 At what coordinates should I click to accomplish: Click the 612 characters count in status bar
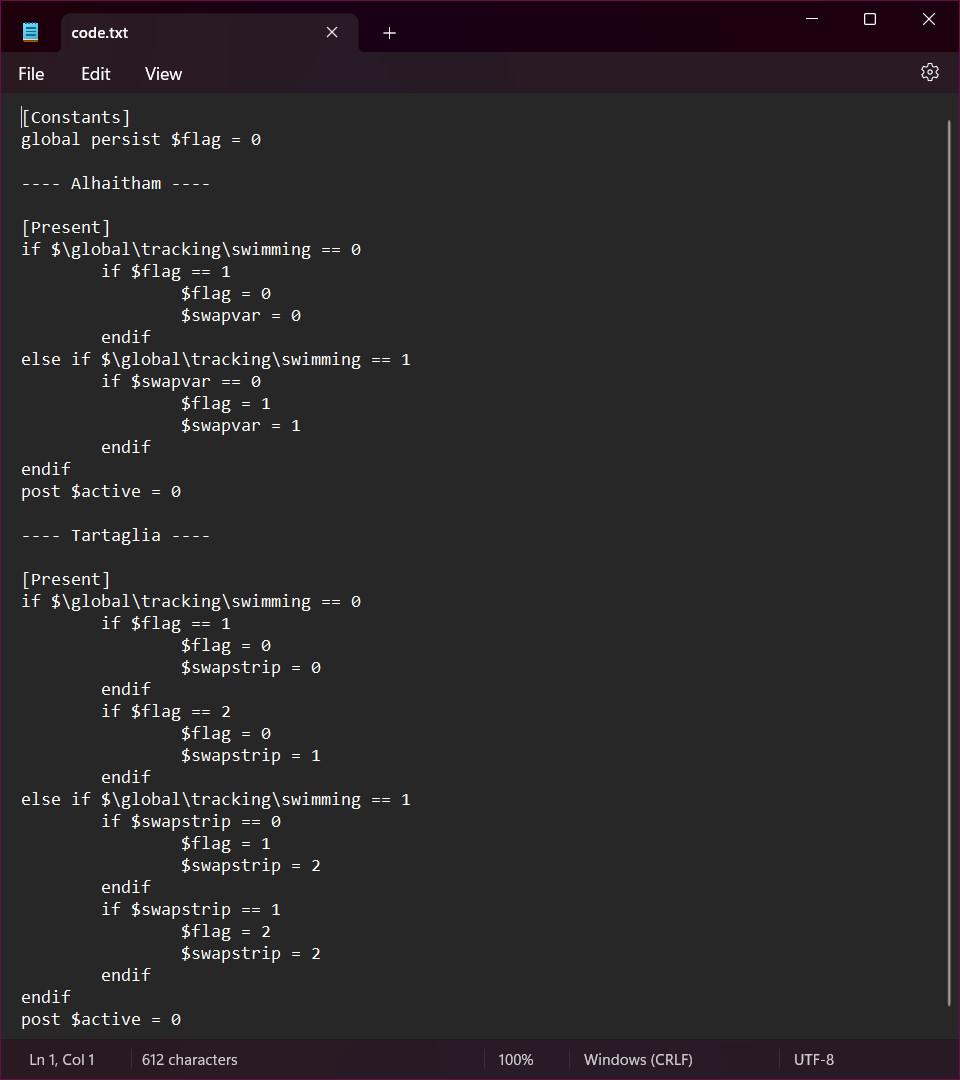(190, 1059)
